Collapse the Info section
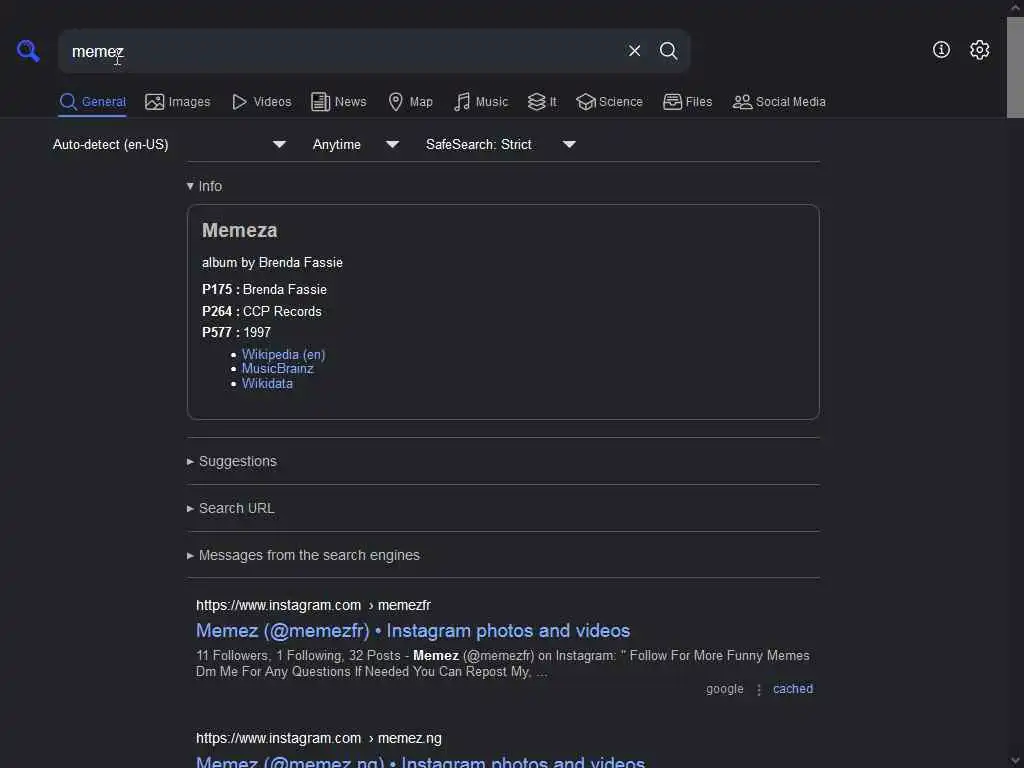1024x768 pixels. point(204,186)
